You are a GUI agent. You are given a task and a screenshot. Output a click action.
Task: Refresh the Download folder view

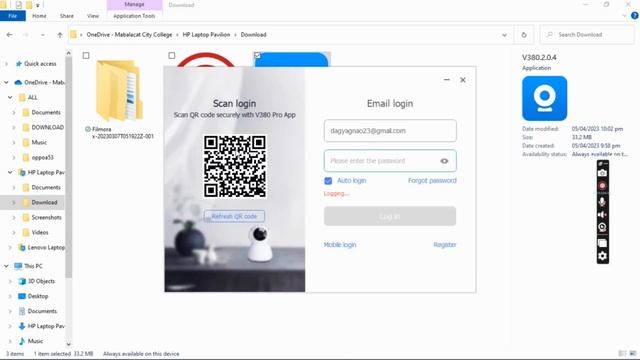[524, 35]
